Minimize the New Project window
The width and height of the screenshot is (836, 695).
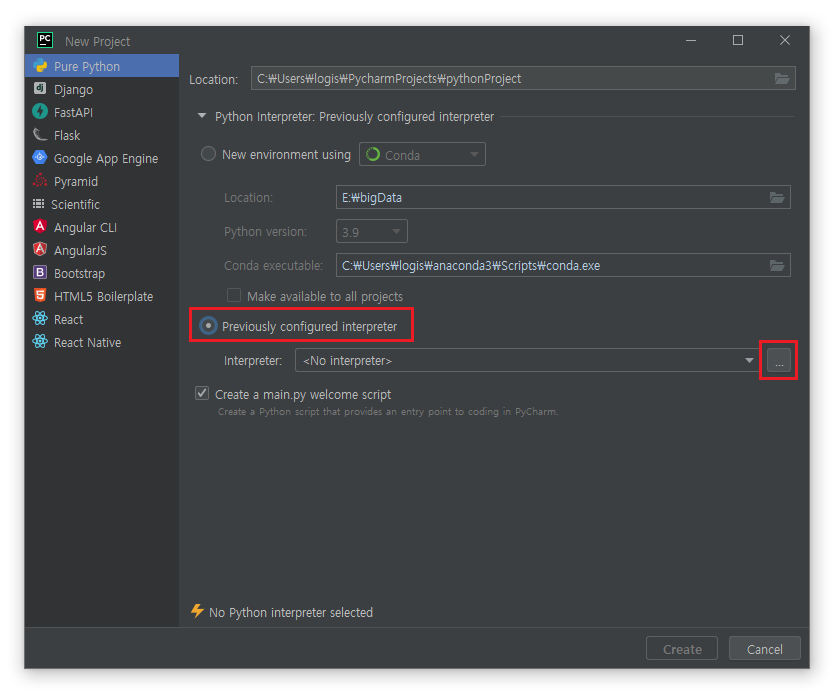coord(691,41)
